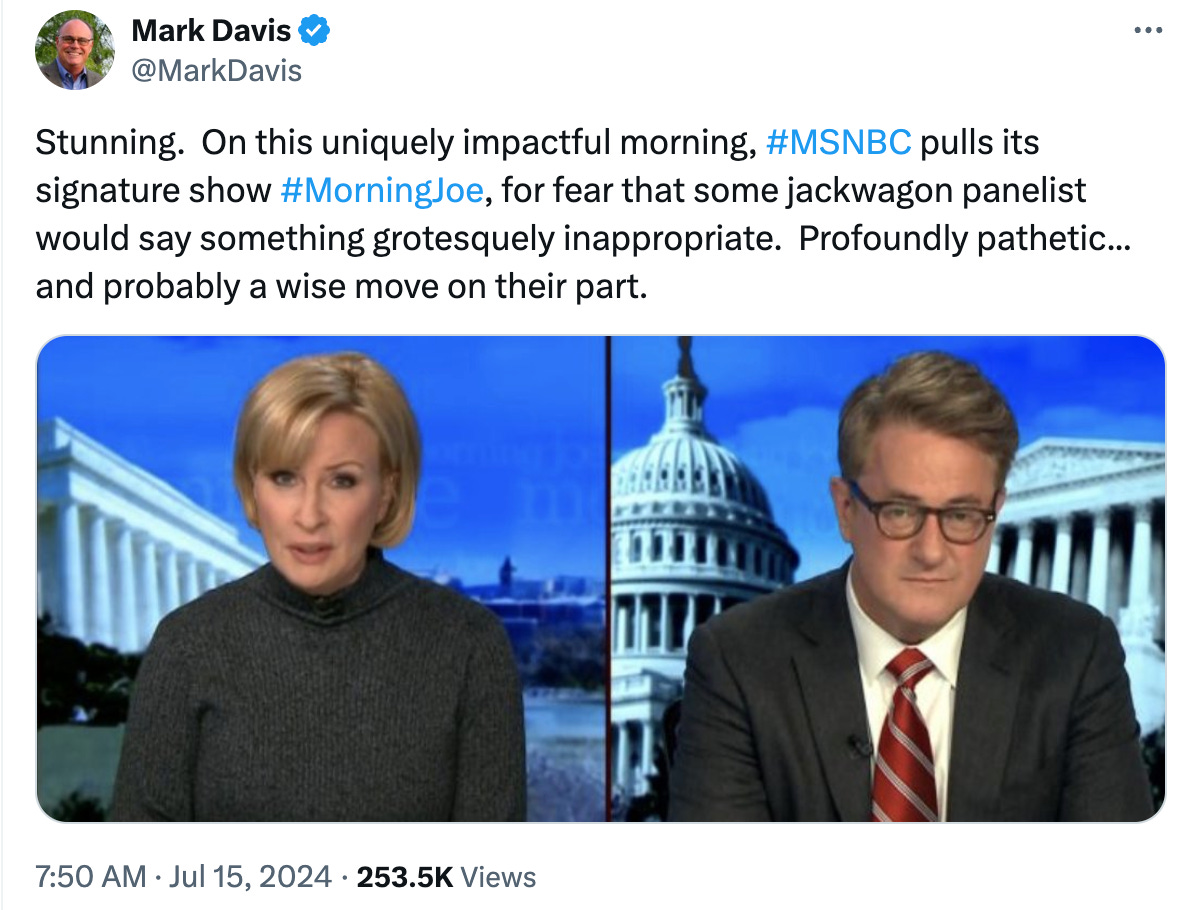Open the #MorningJoe hashtag link
The width and height of the screenshot is (1196, 910).
pos(382,191)
